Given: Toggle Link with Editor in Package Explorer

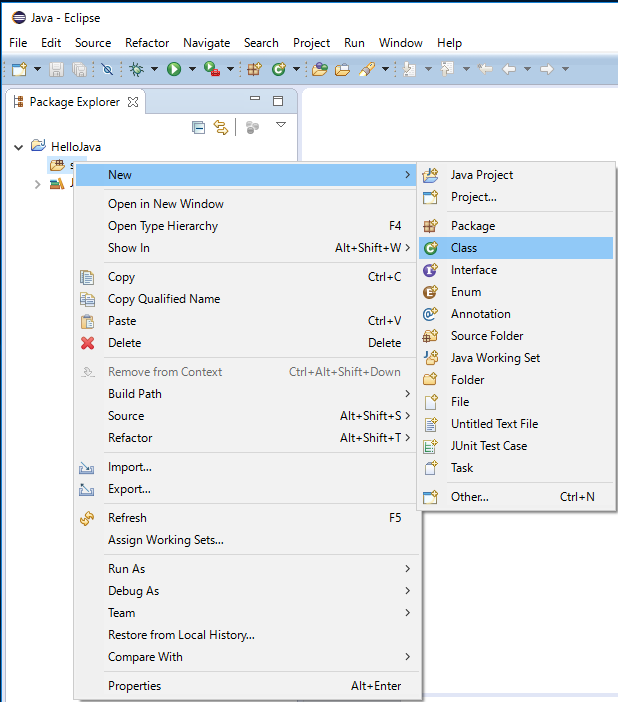Looking at the screenshot, I should pyautogui.click(x=221, y=128).
